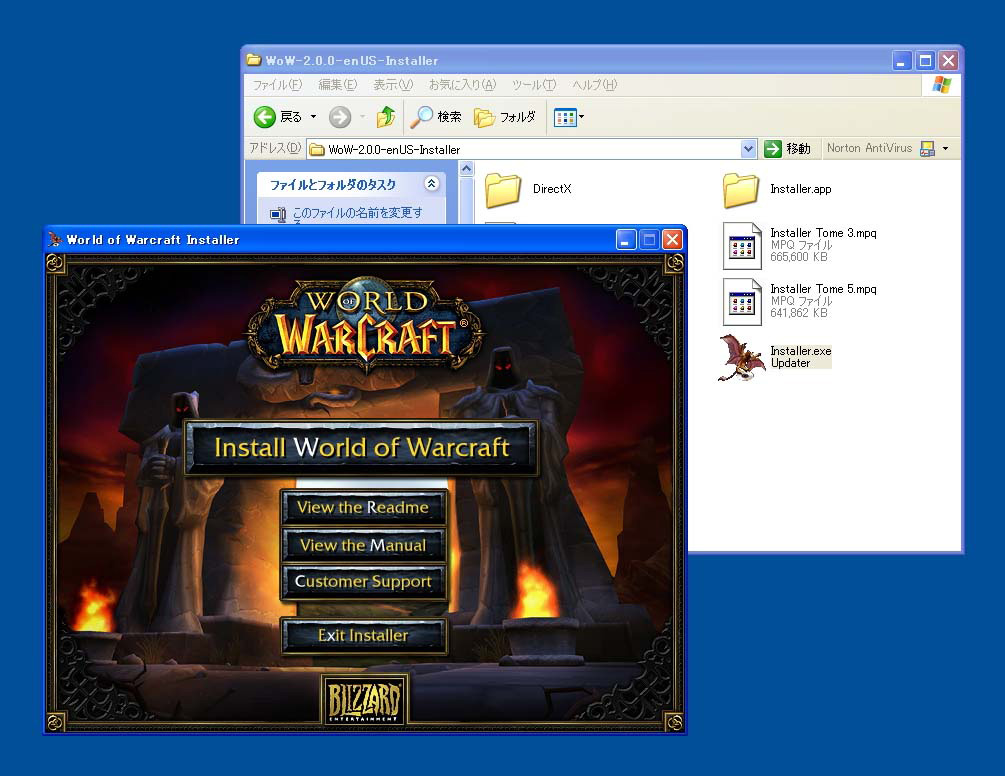This screenshot has height=776, width=1005.
Task: Maximize the WoW-2.0.0-enUS-Installer Explorer window
Action: point(925,61)
